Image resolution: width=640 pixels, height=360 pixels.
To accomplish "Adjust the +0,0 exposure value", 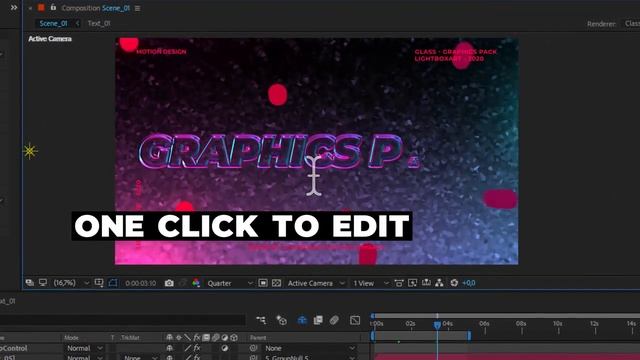I will pos(469,283).
